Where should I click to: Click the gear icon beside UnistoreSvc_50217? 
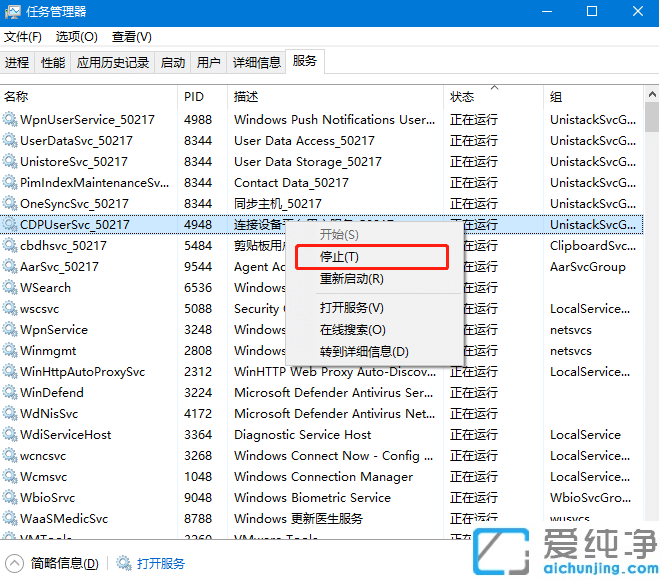tap(10, 161)
